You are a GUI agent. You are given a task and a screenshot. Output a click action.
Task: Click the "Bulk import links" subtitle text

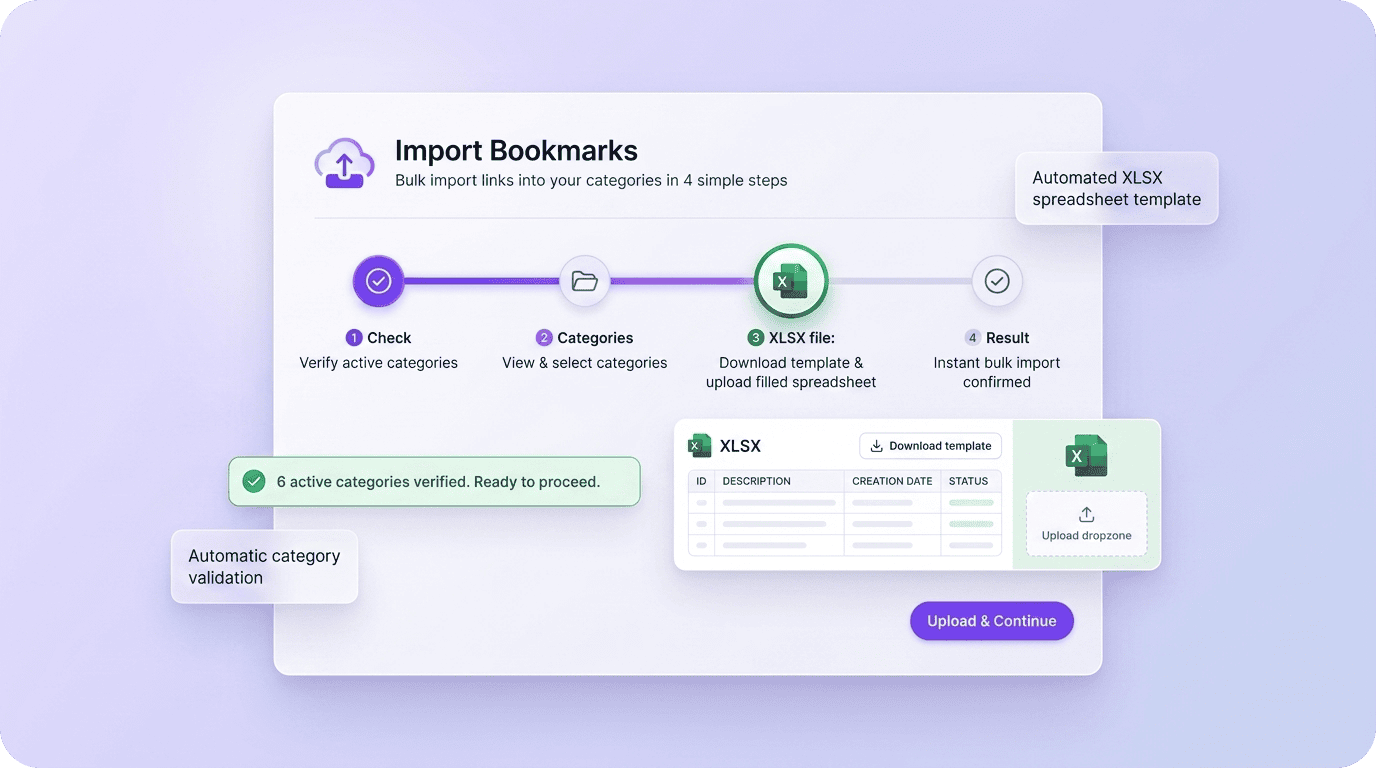[591, 181]
